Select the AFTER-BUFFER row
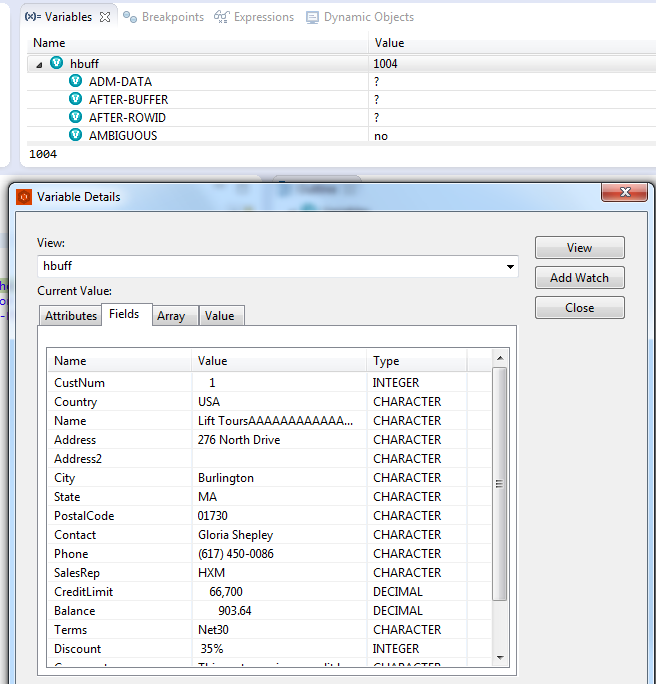The height and width of the screenshot is (684, 656). 342,99
